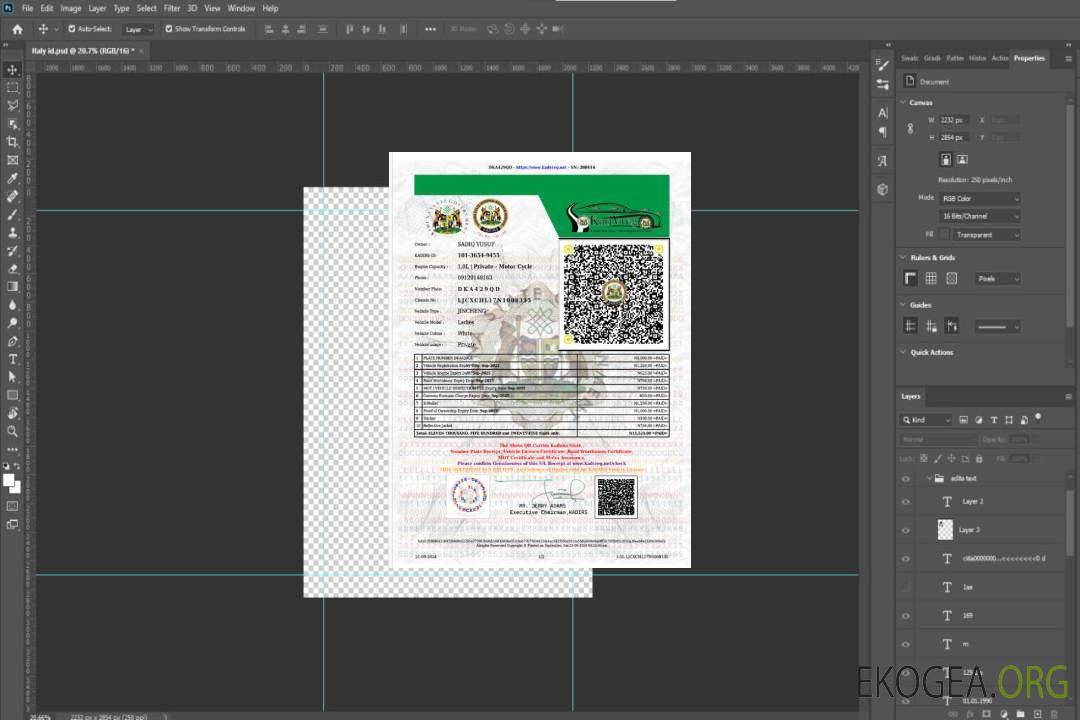Select the Horizontal Type tool

[13, 359]
